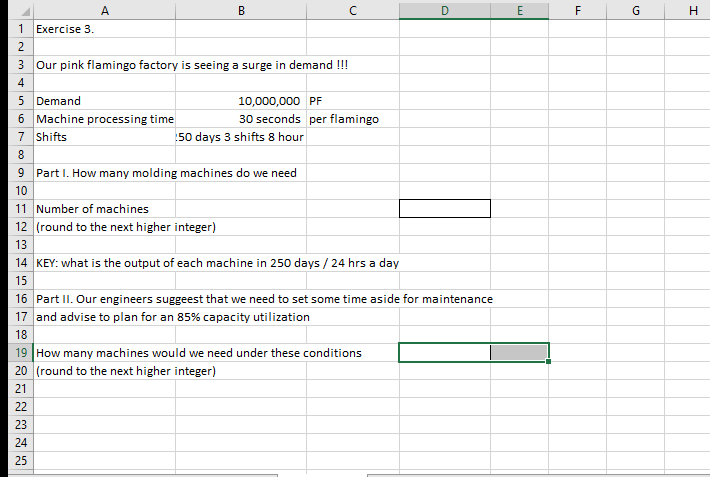Click the bordered answer cell in row 11

(x=445, y=209)
